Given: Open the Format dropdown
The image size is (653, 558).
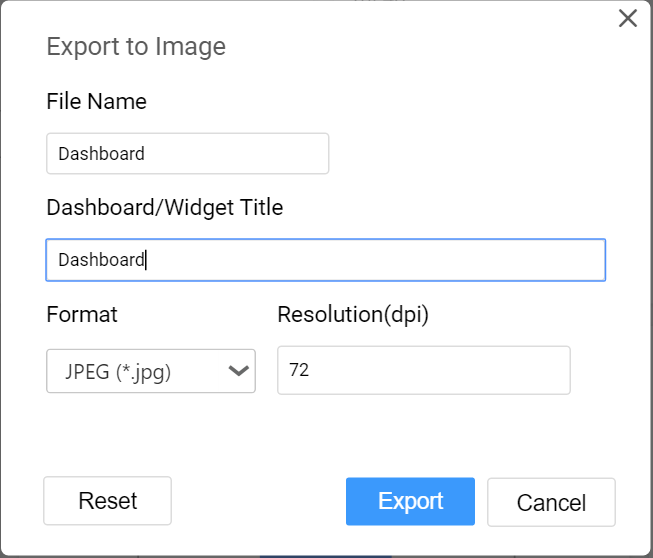Looking at the screenshot, I should [x=151, y=371].
